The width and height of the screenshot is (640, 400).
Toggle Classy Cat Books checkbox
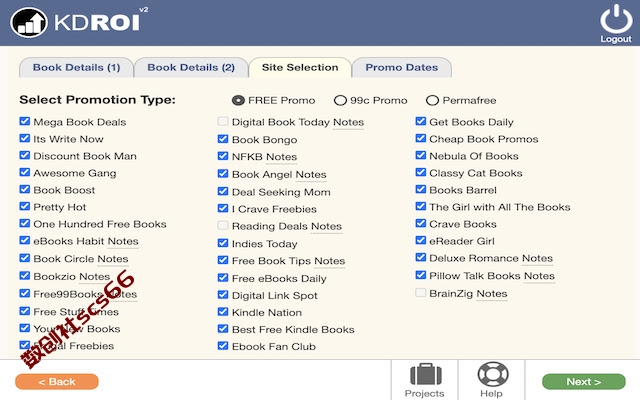(x=421, y=172)
